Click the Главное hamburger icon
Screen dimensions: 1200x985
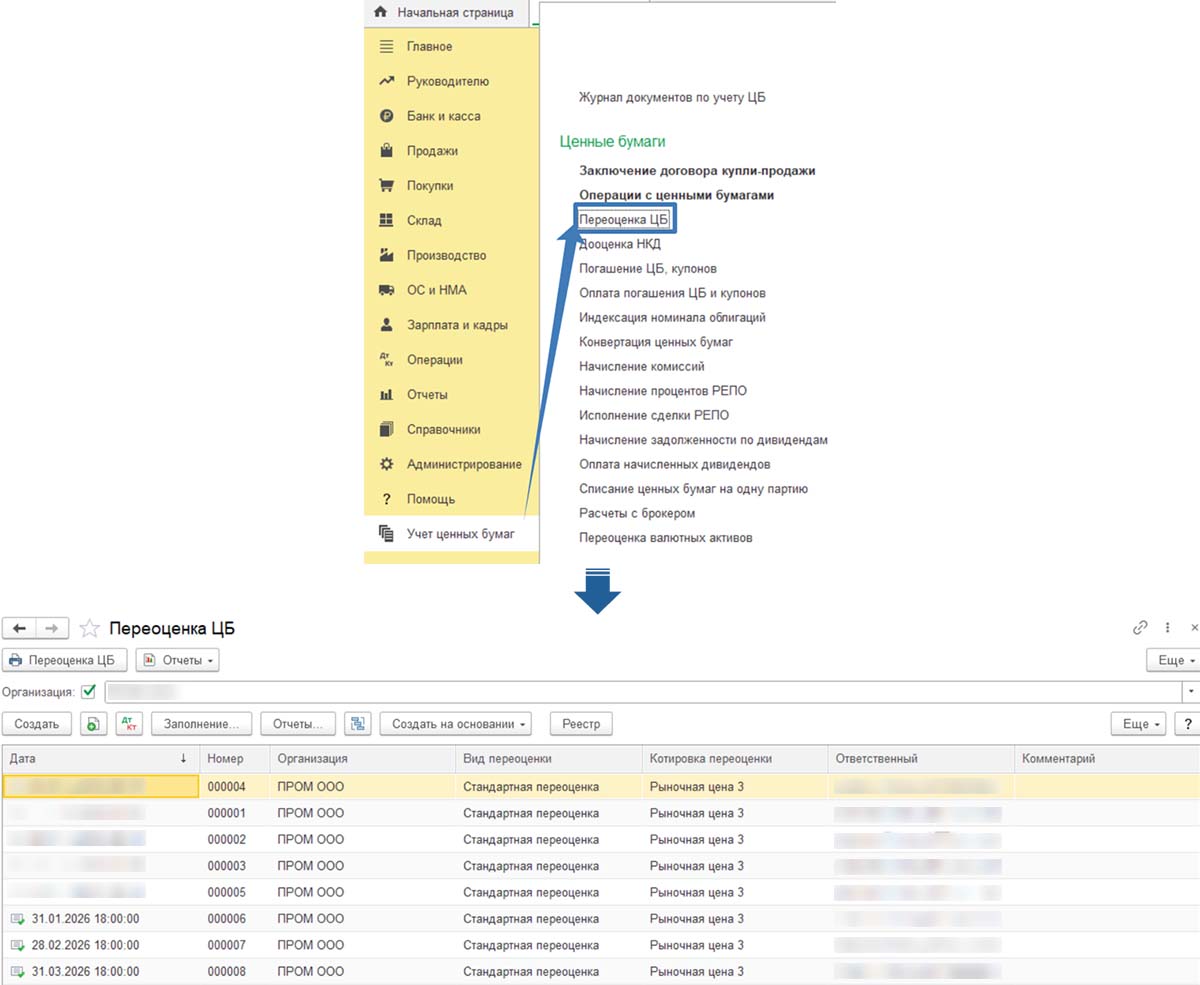[x=387, y=47]
